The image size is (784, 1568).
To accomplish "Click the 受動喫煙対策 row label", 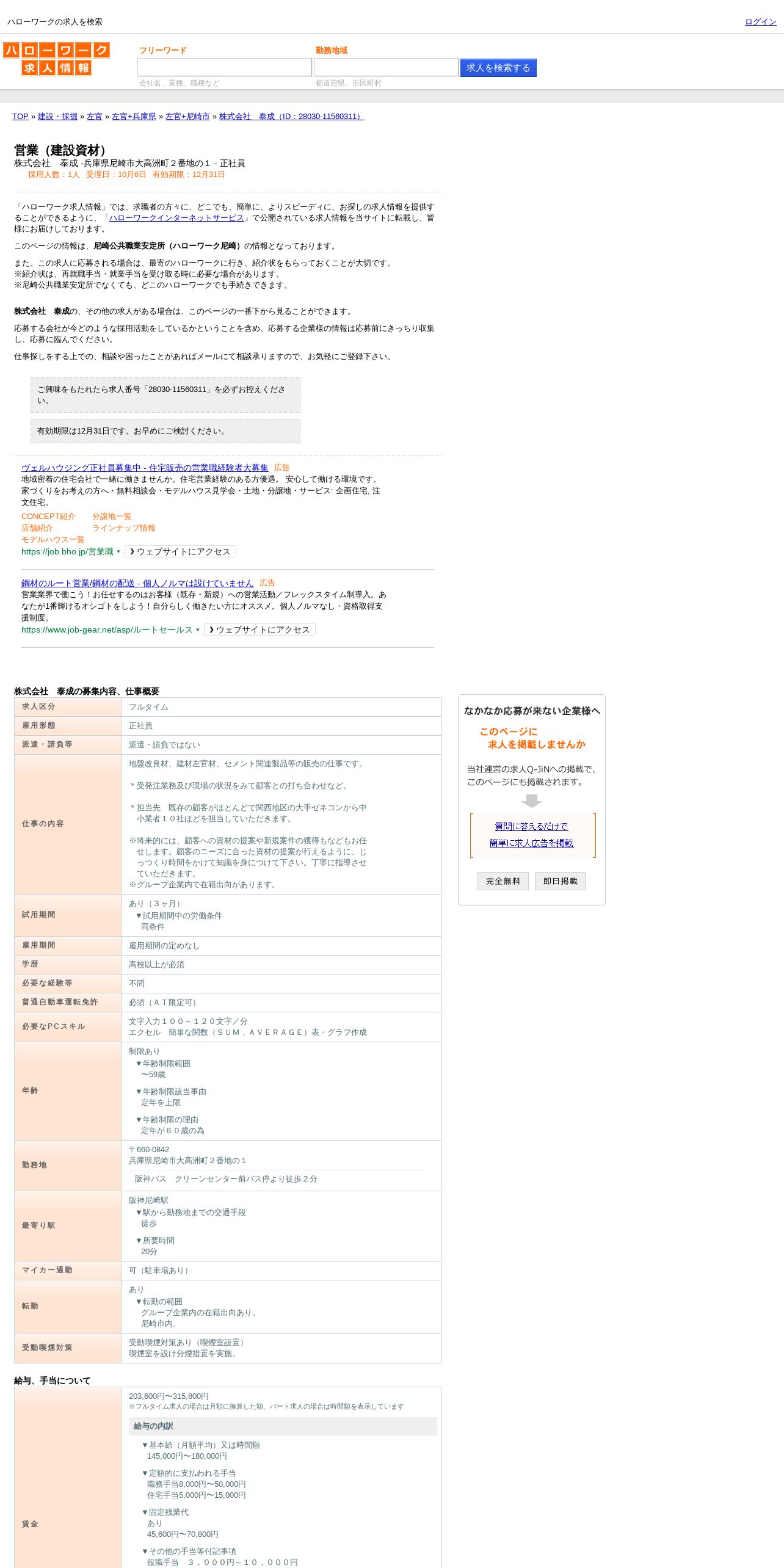I will point(47,1348).
